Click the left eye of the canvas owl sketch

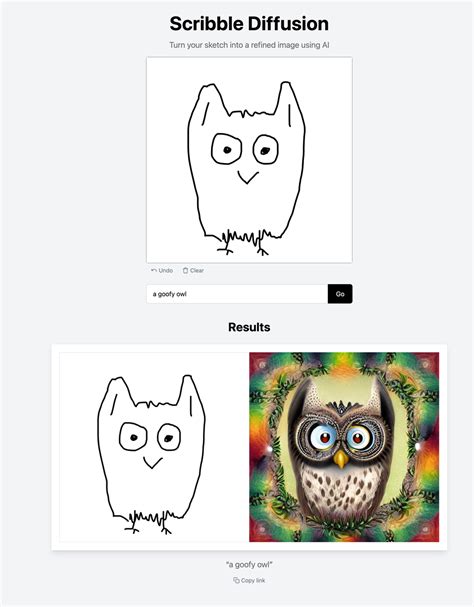coord(227,149)
